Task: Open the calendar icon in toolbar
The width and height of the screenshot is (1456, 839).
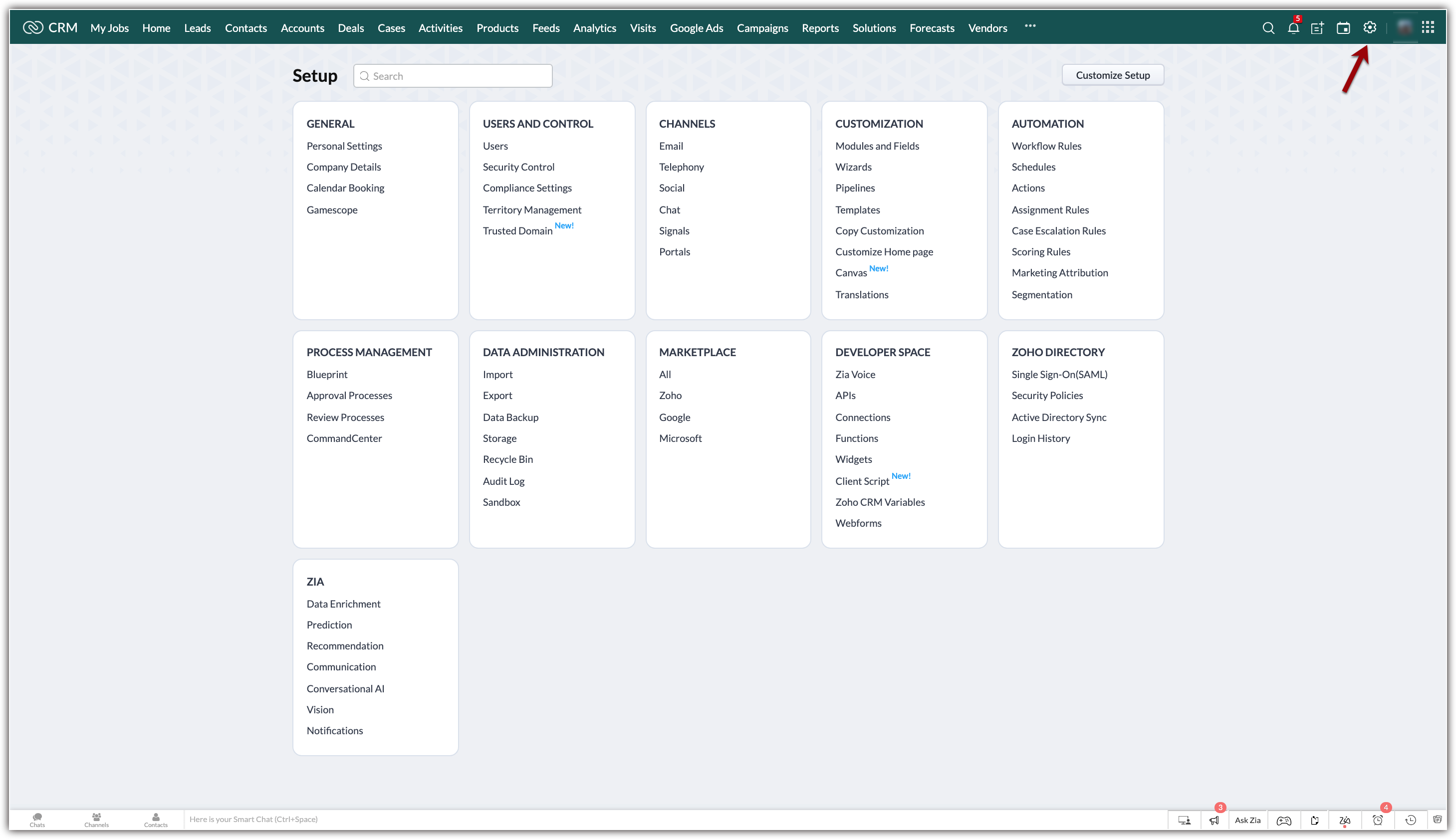Action: (1344, 27)
